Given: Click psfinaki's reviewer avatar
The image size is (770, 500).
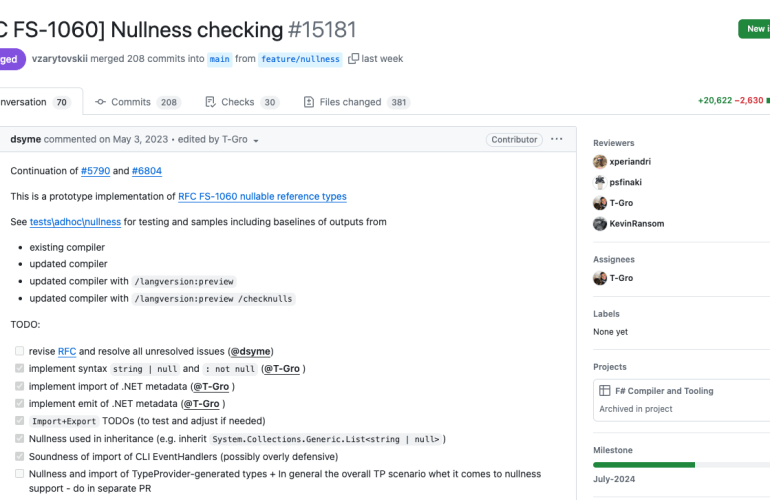Looking at the screenshot, I should (x=600, y=182).
